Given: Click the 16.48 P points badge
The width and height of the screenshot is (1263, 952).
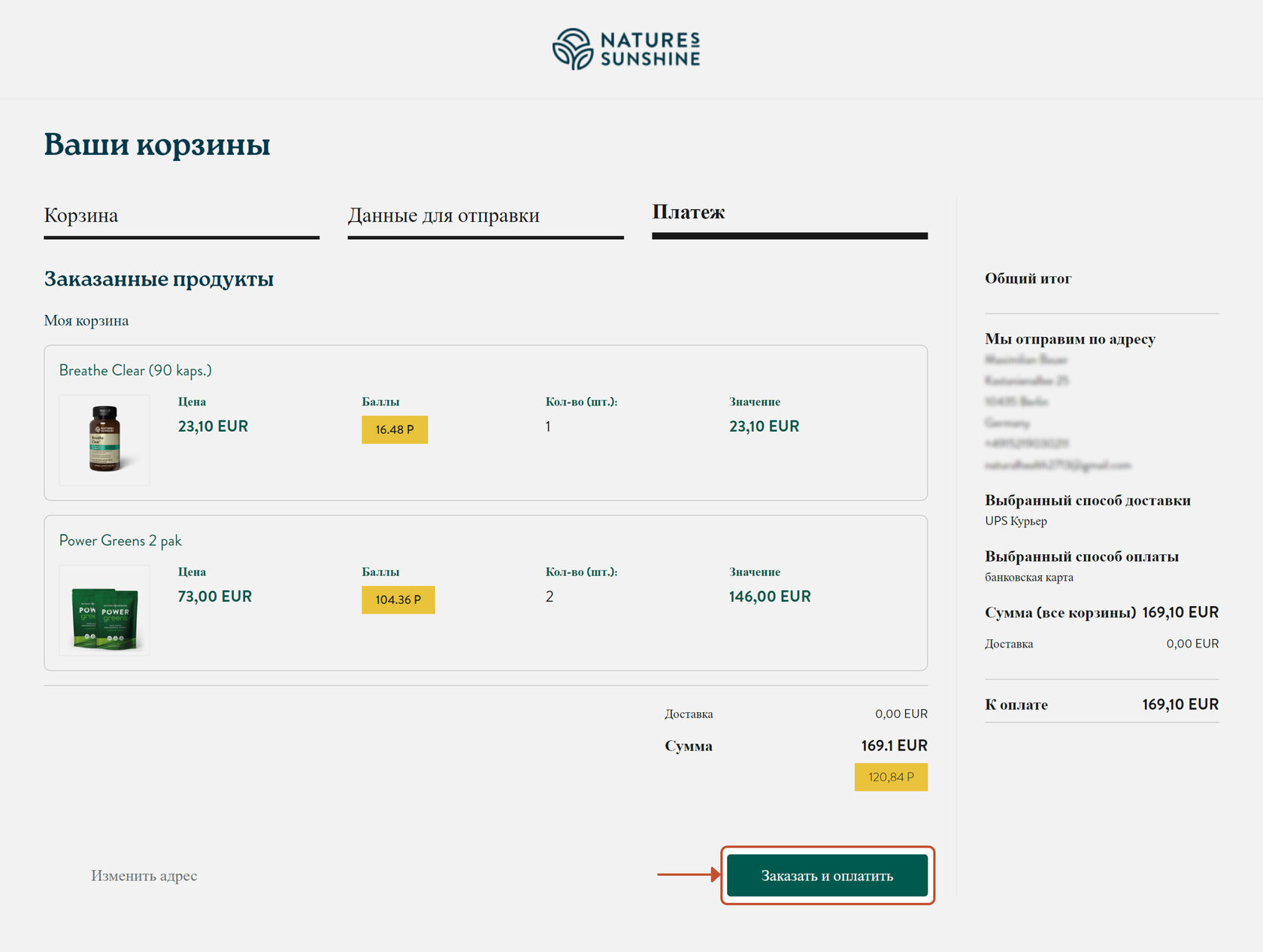Looking at the screenshot, I should tap(395, 429).
